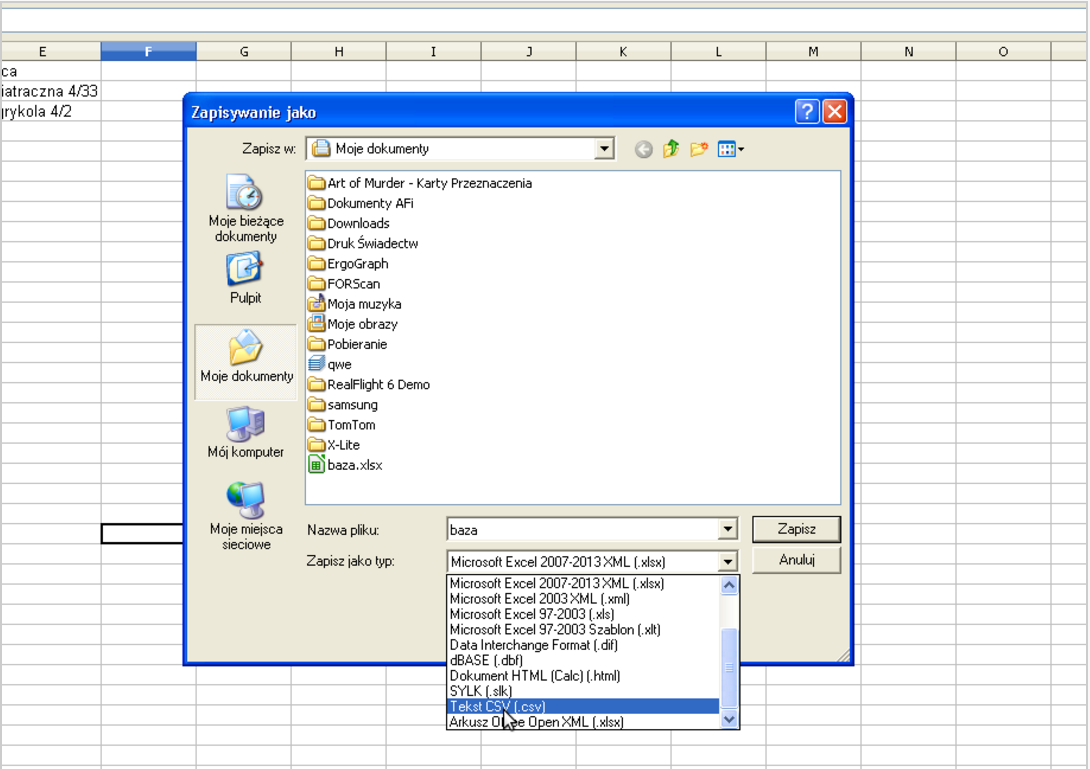
Task: Click cell containing 'iatraczna 4/33'
Action: [50, 91]
